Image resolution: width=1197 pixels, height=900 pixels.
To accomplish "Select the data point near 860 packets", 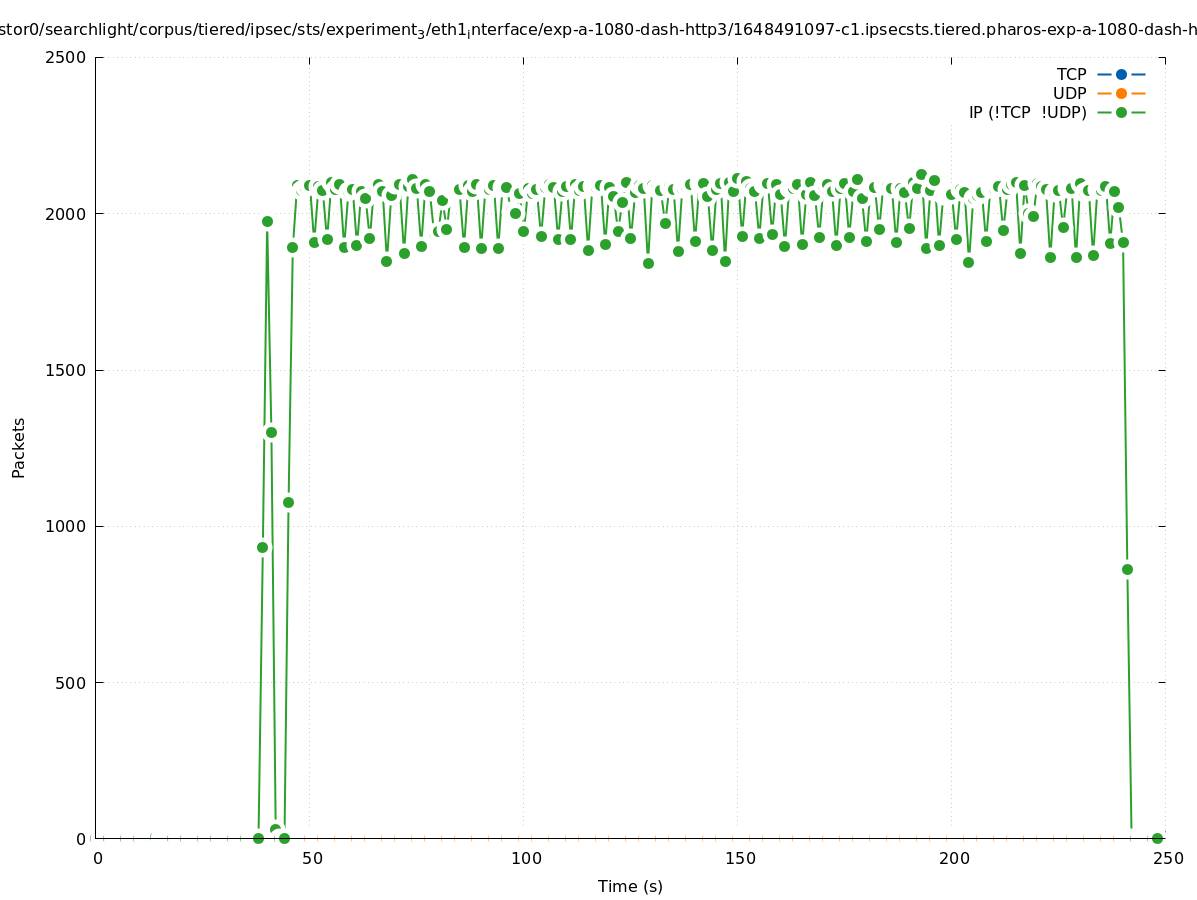I will point(1127,569).
